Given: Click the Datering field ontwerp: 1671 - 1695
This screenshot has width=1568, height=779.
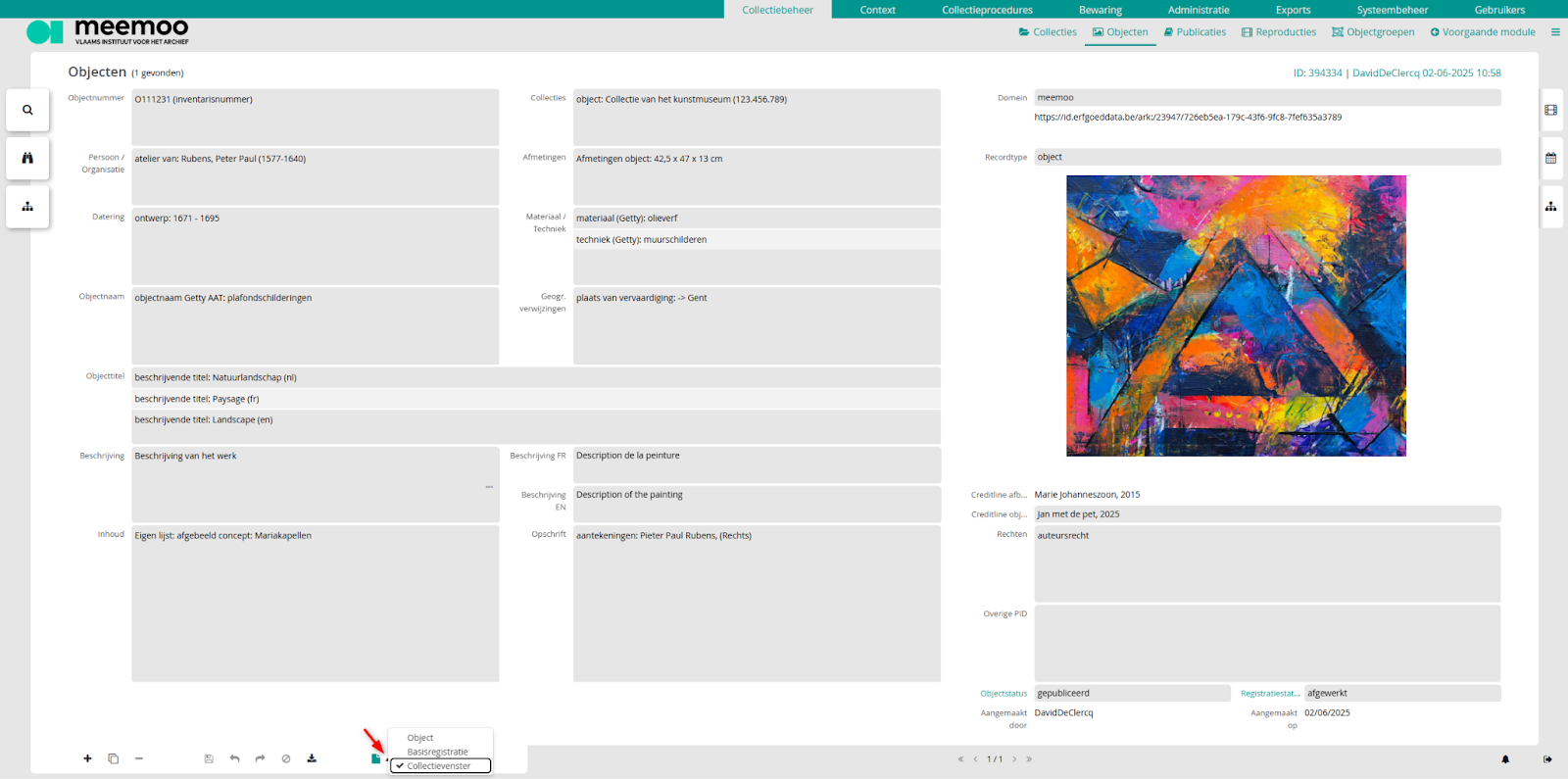Looking at the screenshot, I should click(315, 246).
